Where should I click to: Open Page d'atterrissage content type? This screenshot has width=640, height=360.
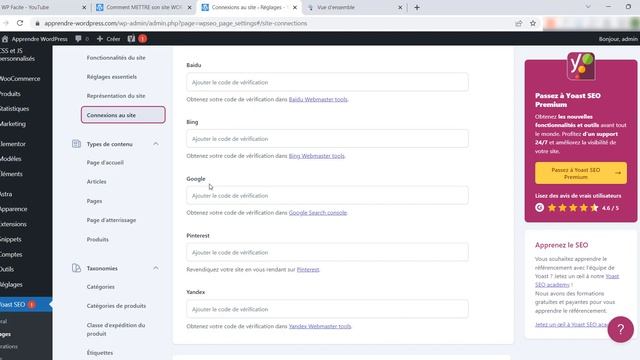pos(111,220)
